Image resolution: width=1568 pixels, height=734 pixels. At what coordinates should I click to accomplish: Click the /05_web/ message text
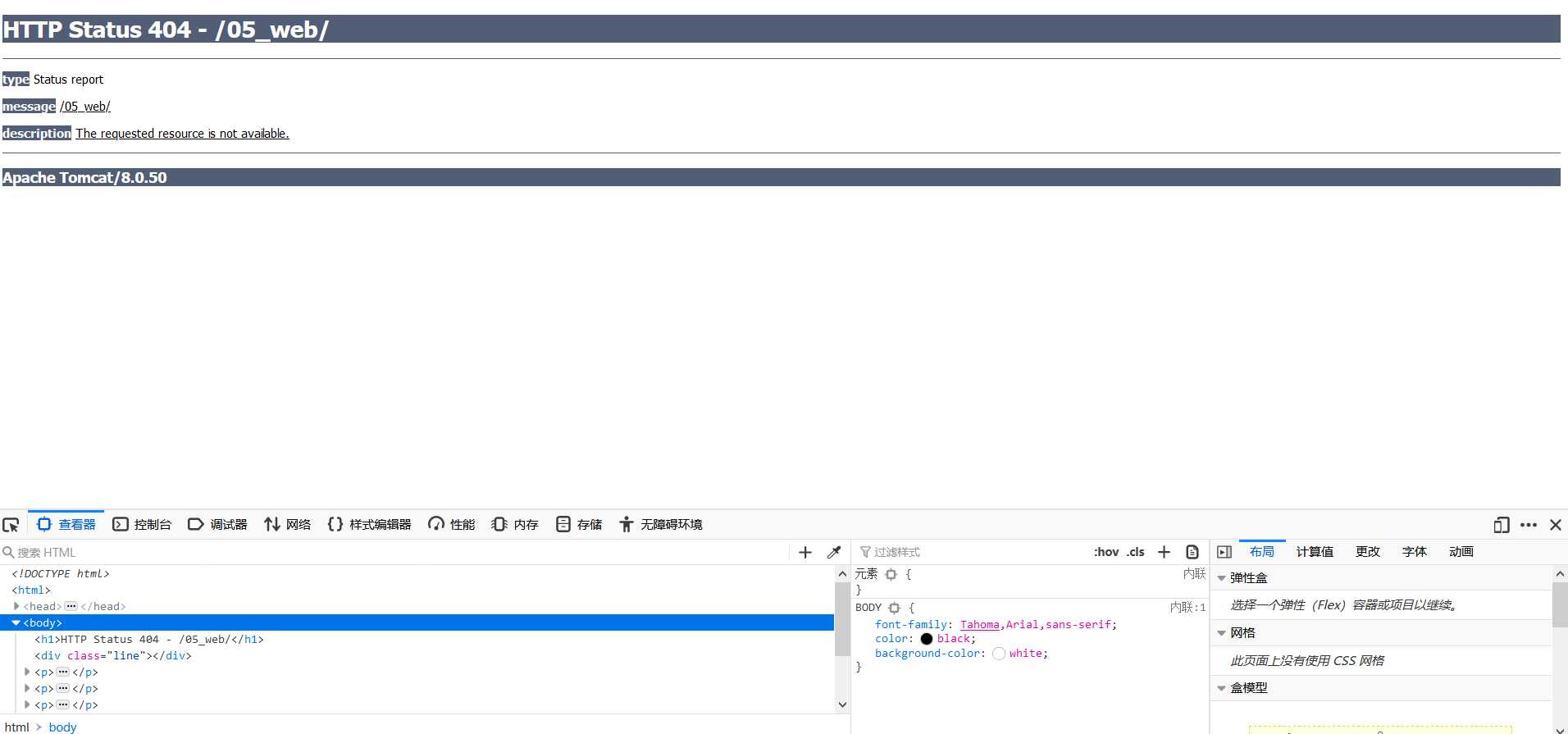click(85, 107)
